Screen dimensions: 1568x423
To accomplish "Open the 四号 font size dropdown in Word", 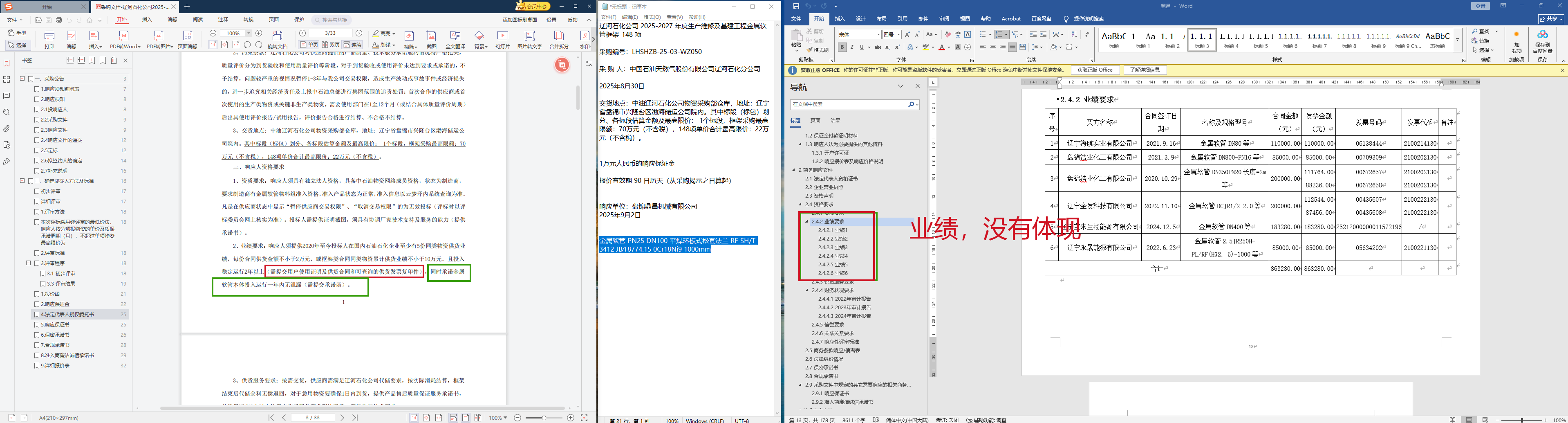I will point(898,35).
